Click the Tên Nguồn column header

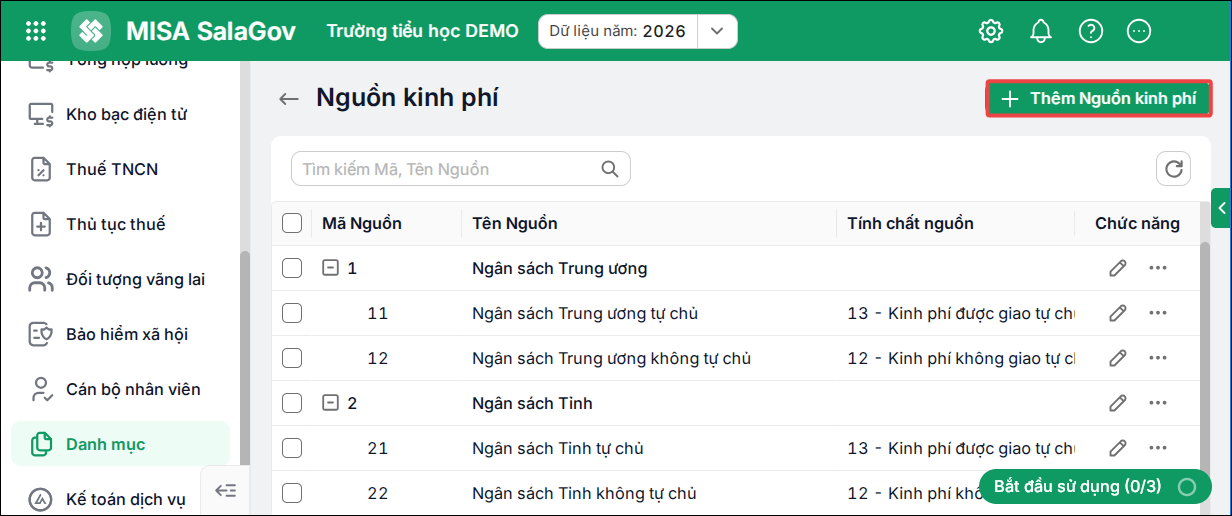click(x=515, y=223)
